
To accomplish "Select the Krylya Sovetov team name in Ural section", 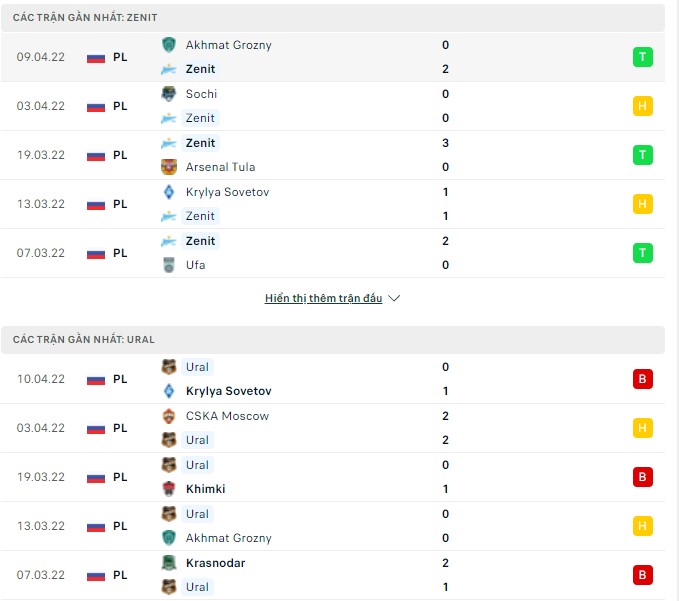I will (x=228, y=391).
